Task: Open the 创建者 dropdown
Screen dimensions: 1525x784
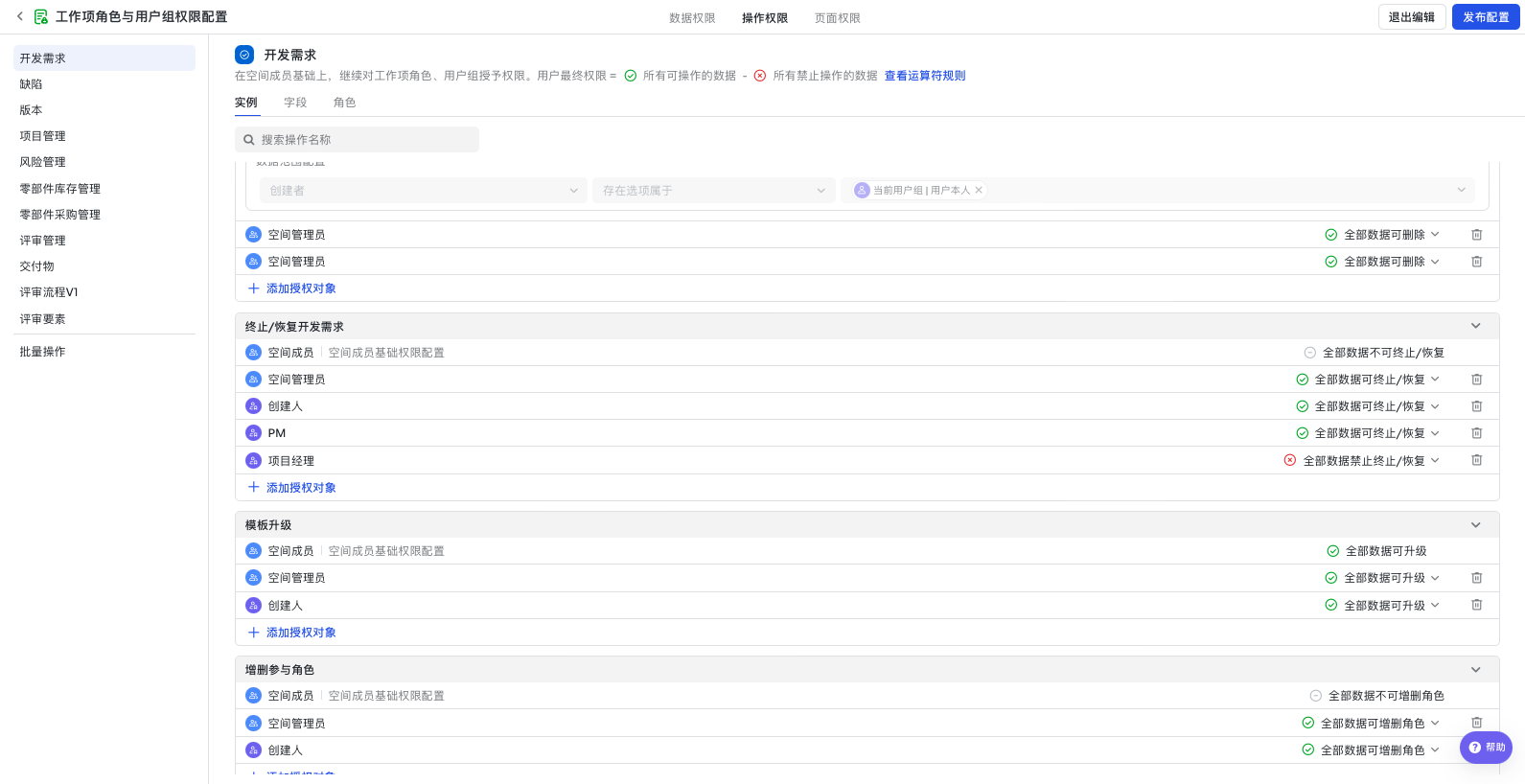Action: pos(423,190)
